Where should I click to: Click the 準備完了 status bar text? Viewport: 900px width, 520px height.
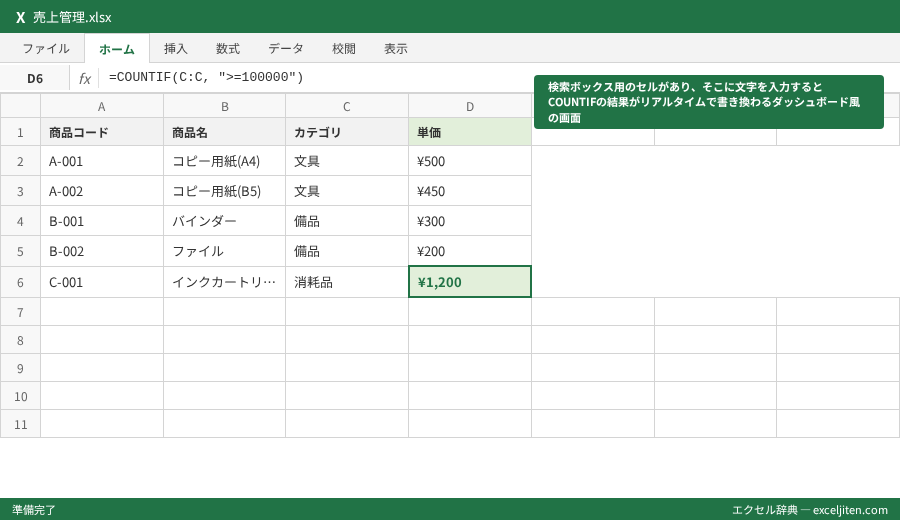(x=34, y=510)
